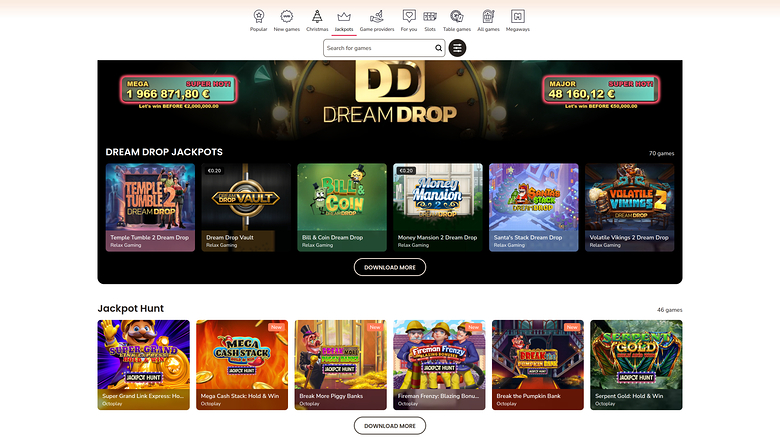Open Fireman Frenzy: Blazing Bonus game
Image resolution: width=780 pixels, height=439 pixels.
439,365
